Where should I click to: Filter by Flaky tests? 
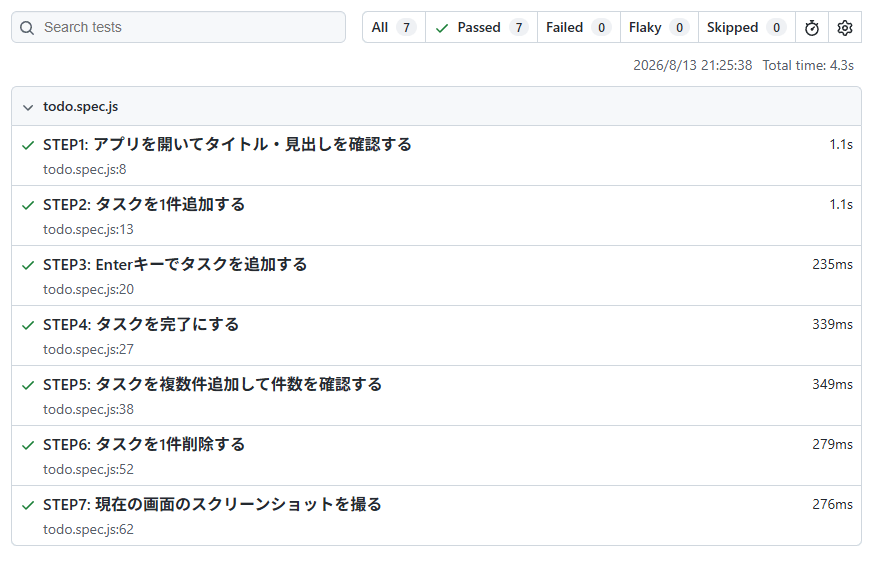pos(659,28)
